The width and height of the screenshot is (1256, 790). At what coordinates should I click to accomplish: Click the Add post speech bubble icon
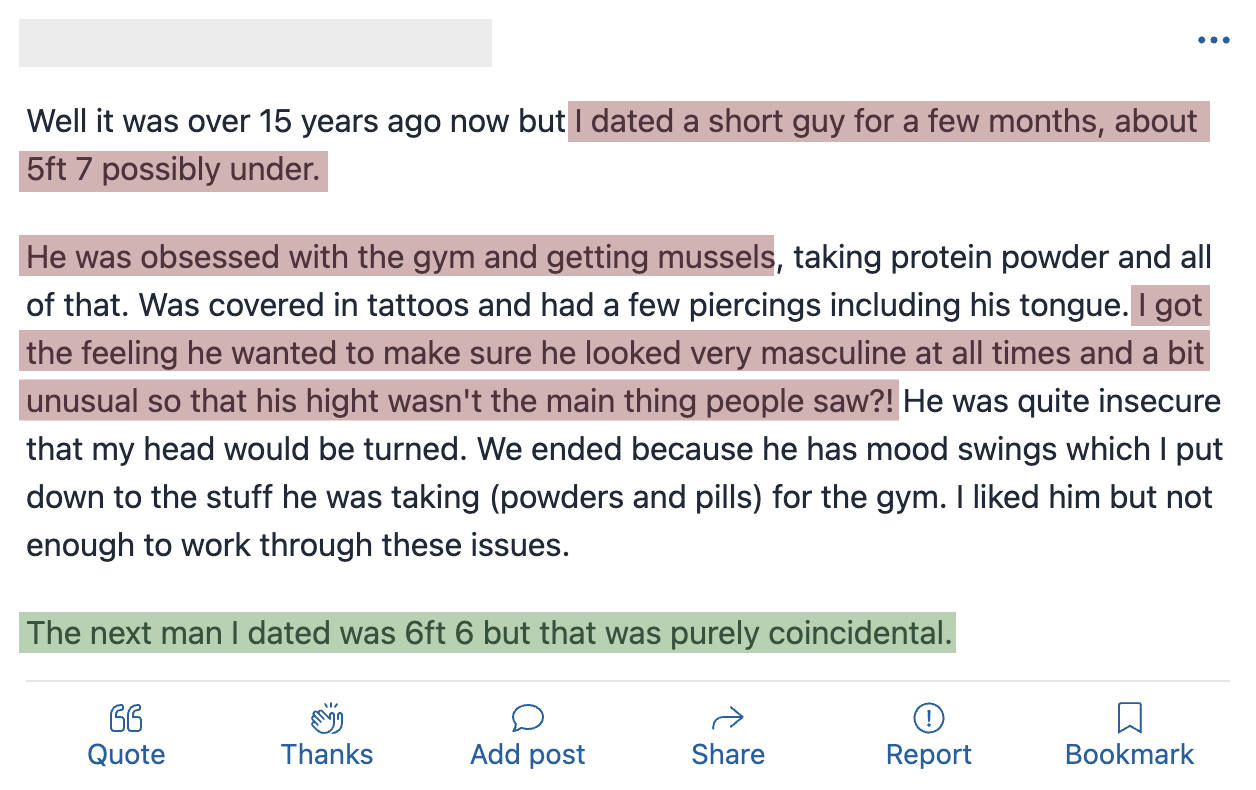[x=528, y=718]
